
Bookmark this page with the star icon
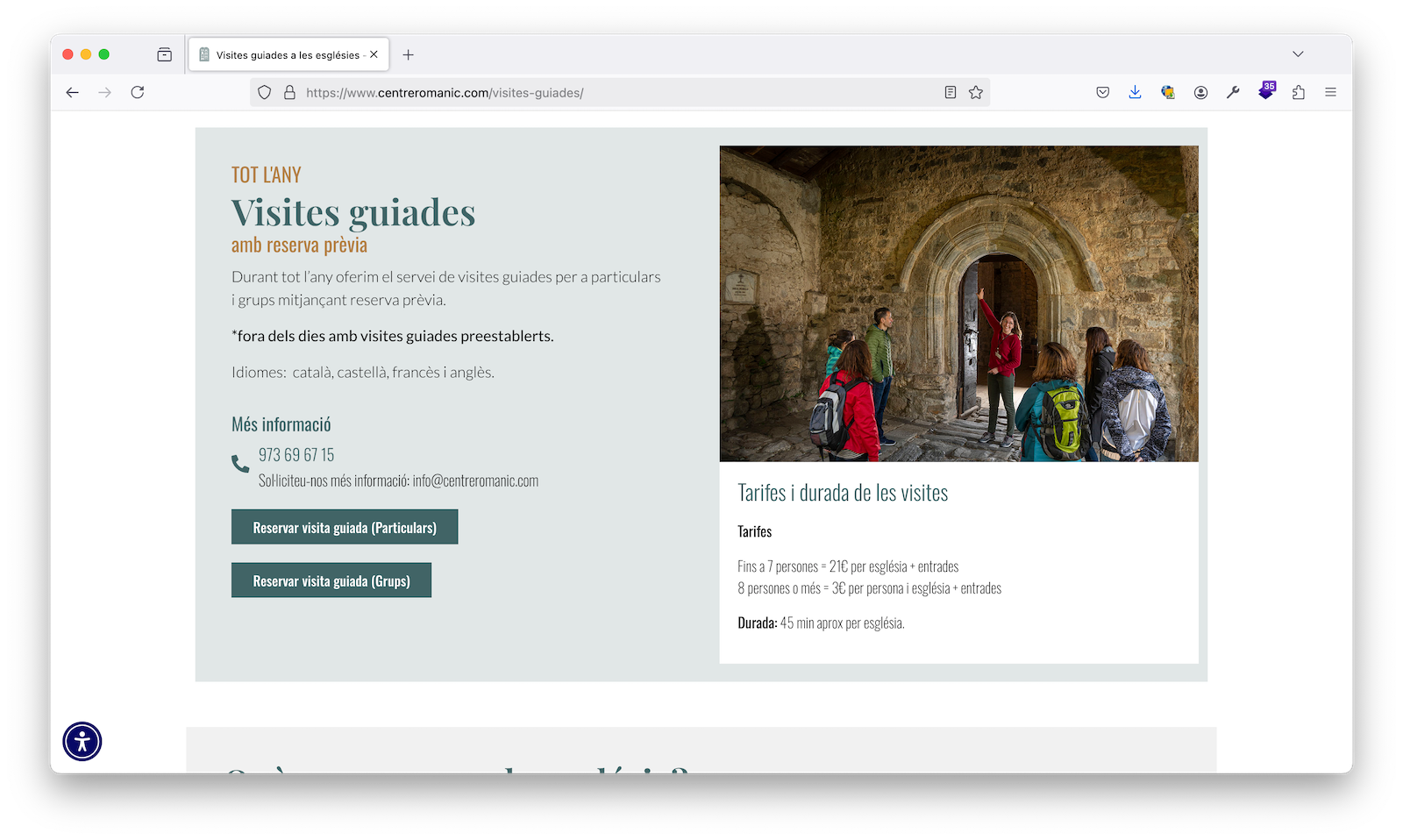click(976, 92)
